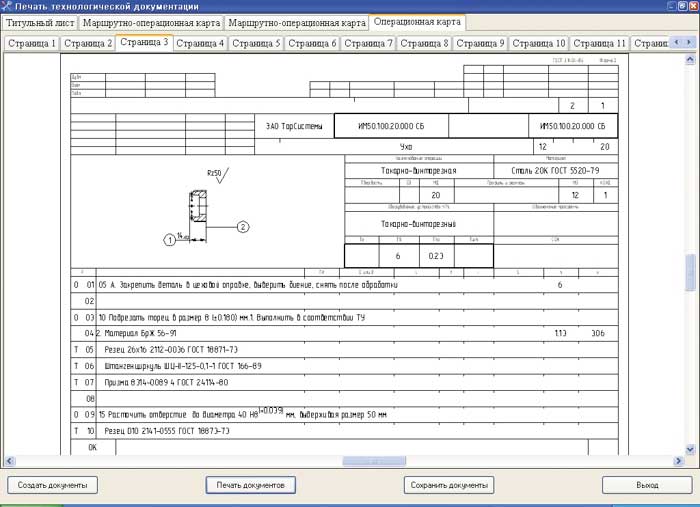Viewport: 700px width, 507px height.
Task: Go to the Страница 4 page tab
Action: coord(200,44)
